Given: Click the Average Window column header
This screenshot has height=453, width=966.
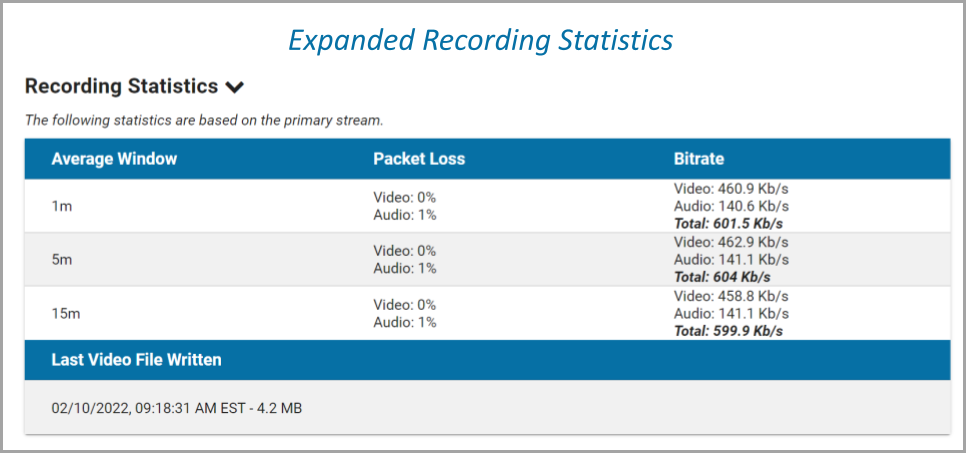Looking at the screenshot, I should (x=114, y=159).
